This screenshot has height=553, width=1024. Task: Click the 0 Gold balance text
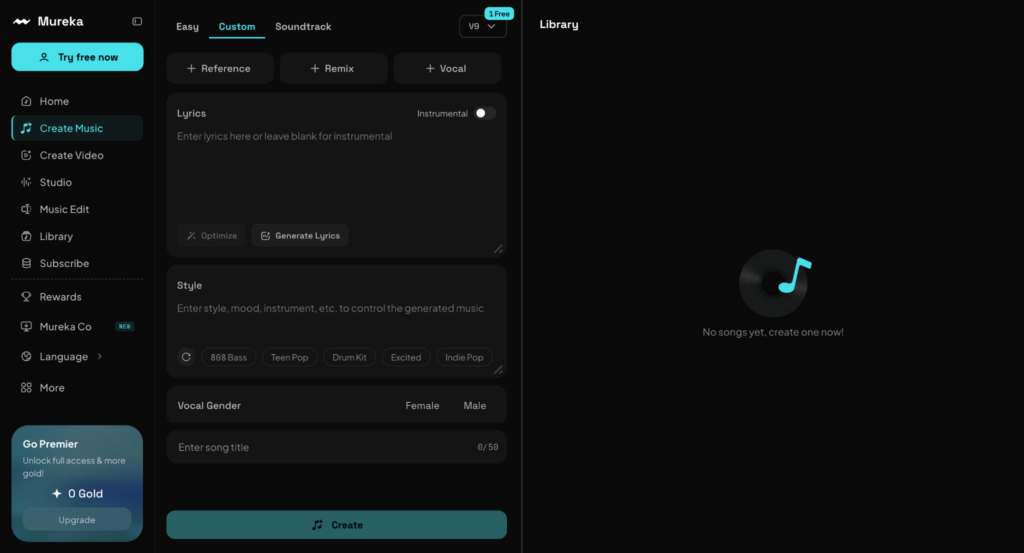pos(86,494)
